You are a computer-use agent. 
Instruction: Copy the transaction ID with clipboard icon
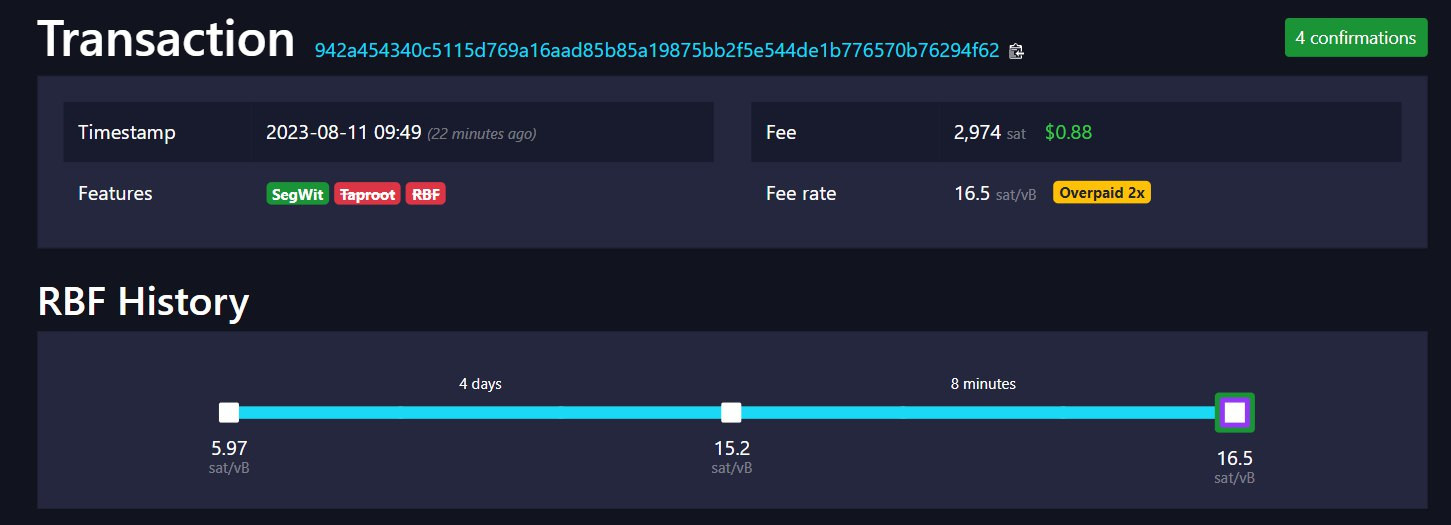pos(1017,51)
